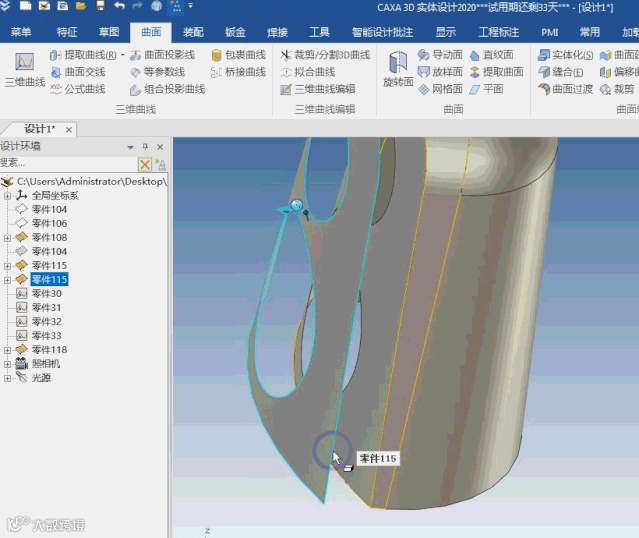Click the blue anchor handle on the surface
Image resolution: width=639 pixels, height=538 pixels.
click(296, 204)
